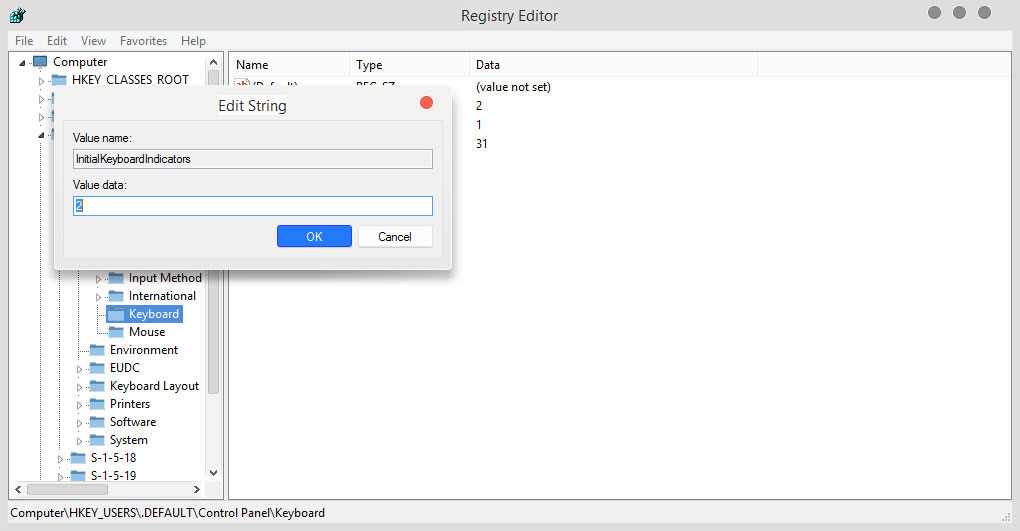Viewport: 1020px width, 531px height.
Task: Click the "(value not set)" data cell
Action: pyautogui.click(x=513, y=87)
